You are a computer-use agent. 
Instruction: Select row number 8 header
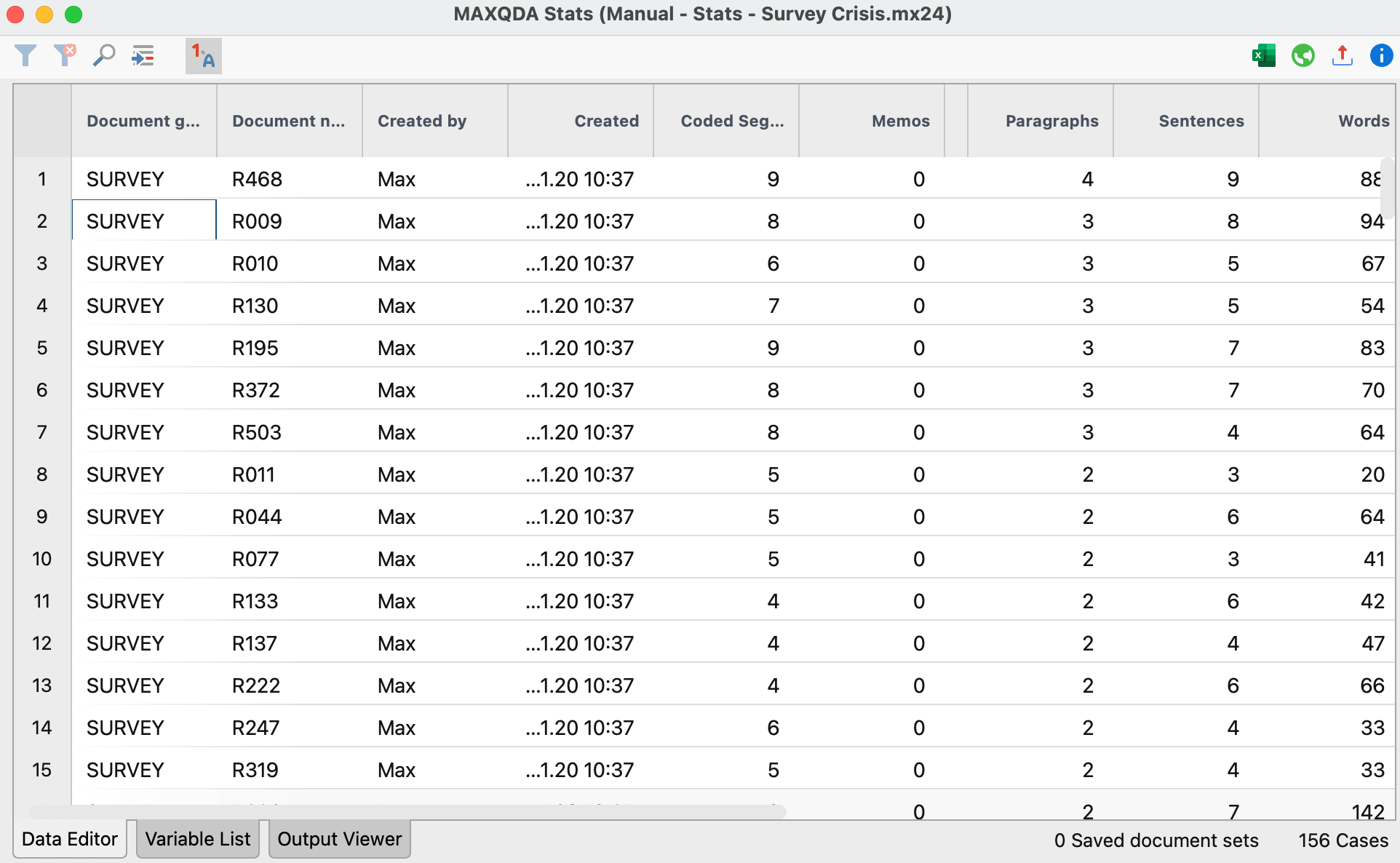coord(42,474)
